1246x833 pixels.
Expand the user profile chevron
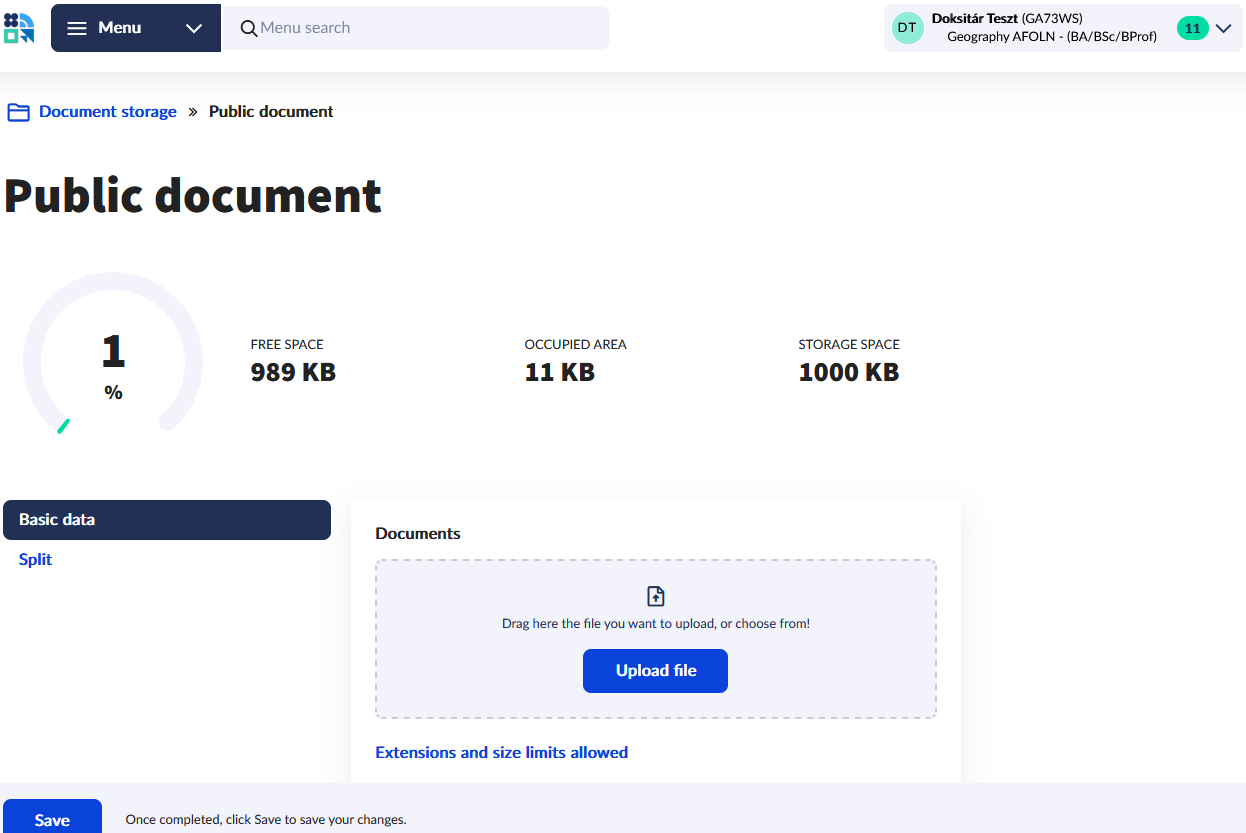pyautogui.click(x=1223, y=28)
